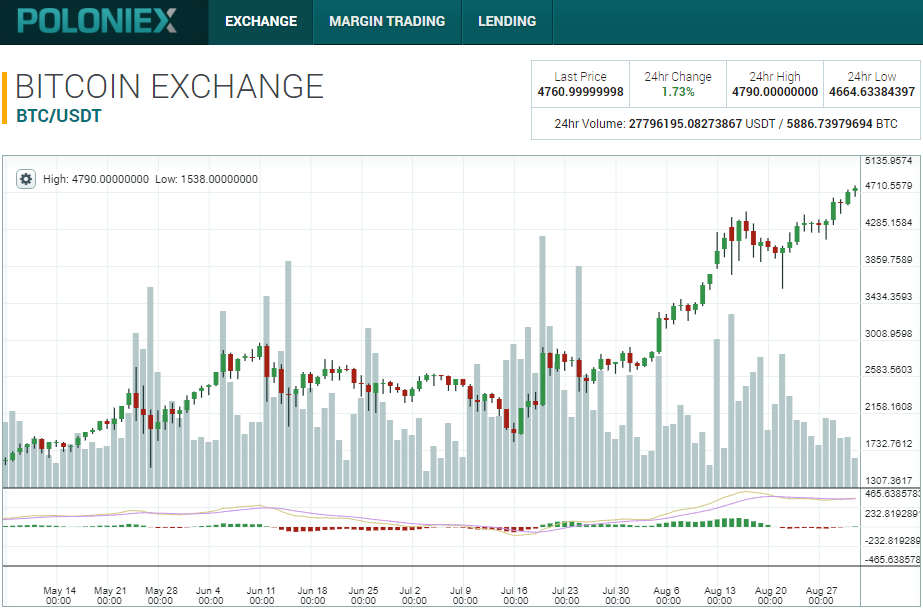Click 24hr High value 4790.00000000
Image resolution: width=923 pixels, height=609 pixels.
pos(775,92)
